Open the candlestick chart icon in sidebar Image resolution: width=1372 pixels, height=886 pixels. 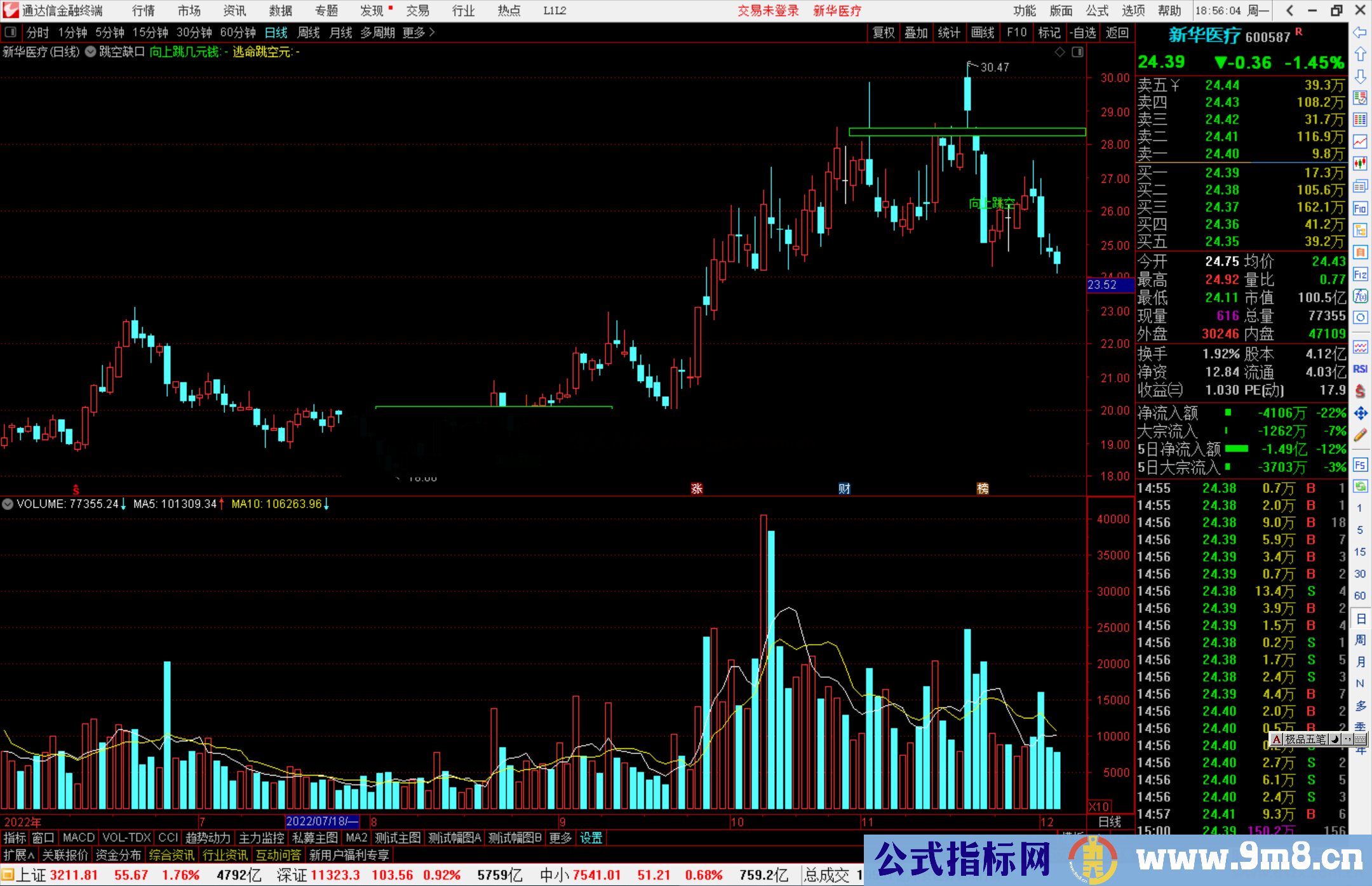(x=1360, y=163)
